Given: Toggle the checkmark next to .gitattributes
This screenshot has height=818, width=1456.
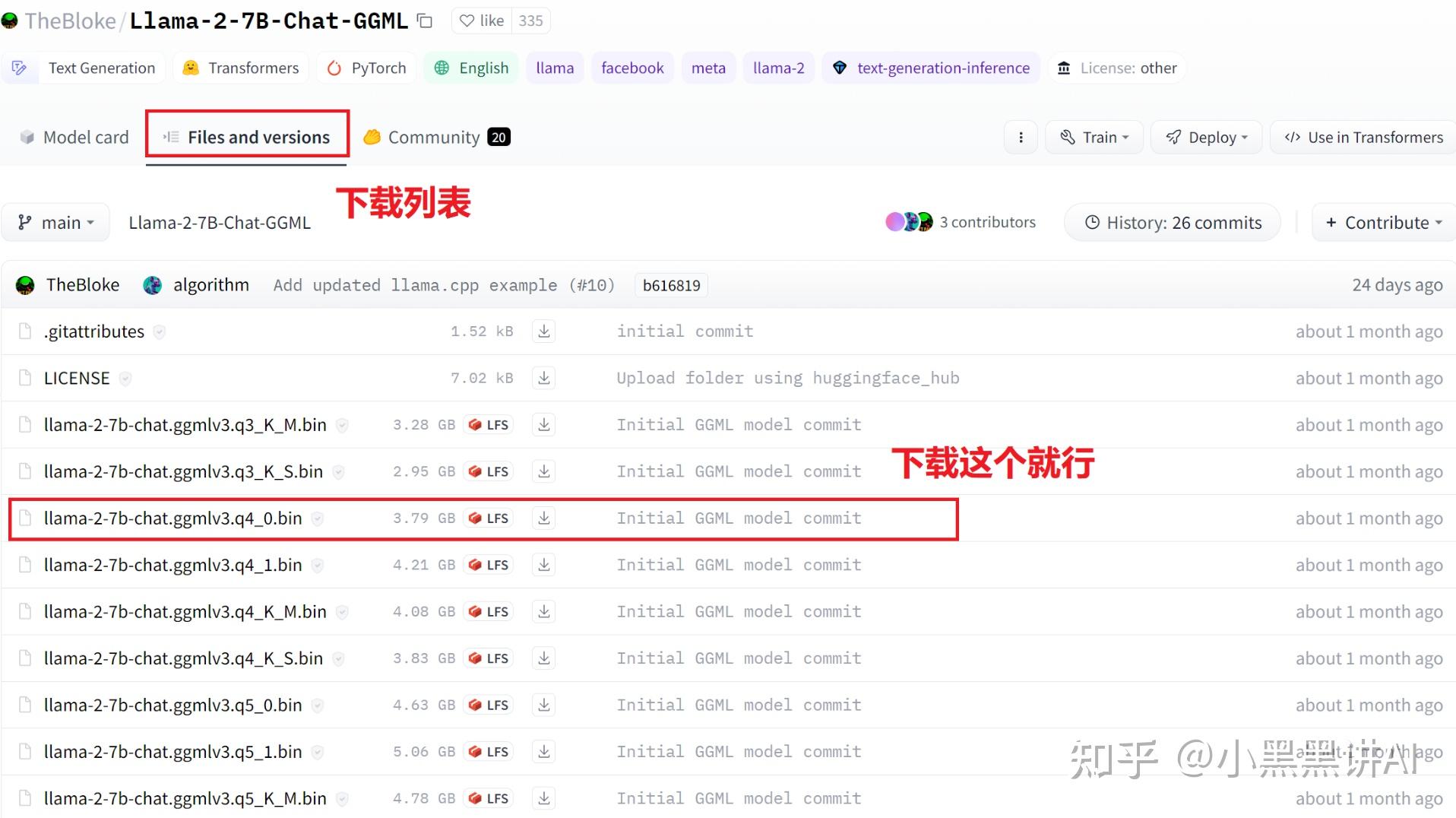Looking at the screenshot, I should point(160,331).
